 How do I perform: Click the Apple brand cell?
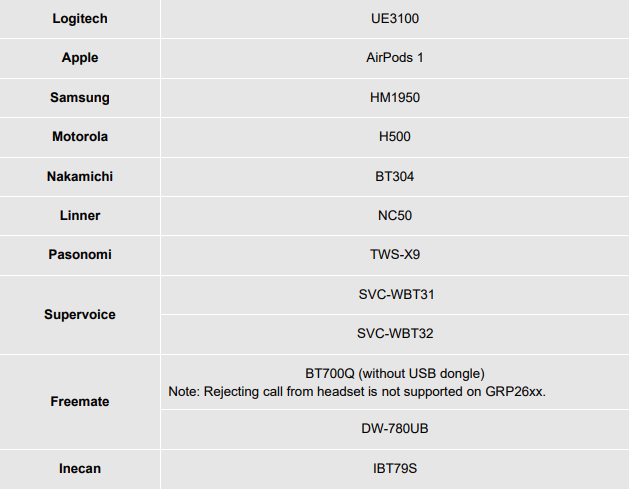[x=80, y=58]
